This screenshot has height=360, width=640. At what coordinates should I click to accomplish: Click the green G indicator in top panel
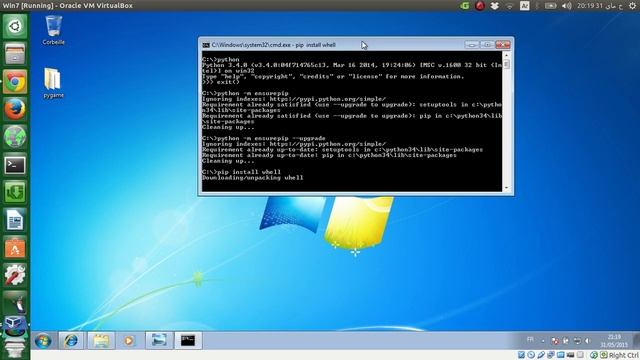(x=464, y=6)
